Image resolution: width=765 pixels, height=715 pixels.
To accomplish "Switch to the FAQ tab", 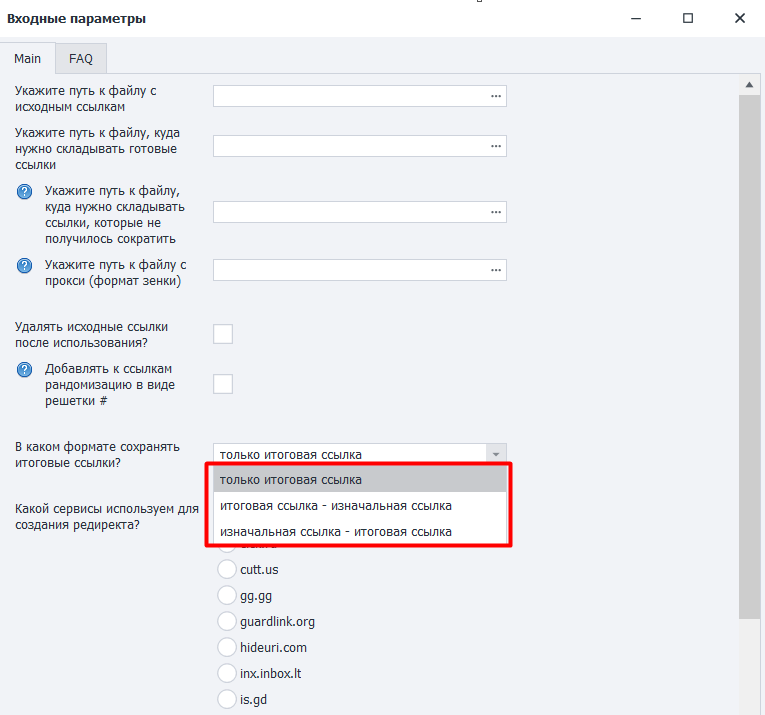I will point(81,59).
